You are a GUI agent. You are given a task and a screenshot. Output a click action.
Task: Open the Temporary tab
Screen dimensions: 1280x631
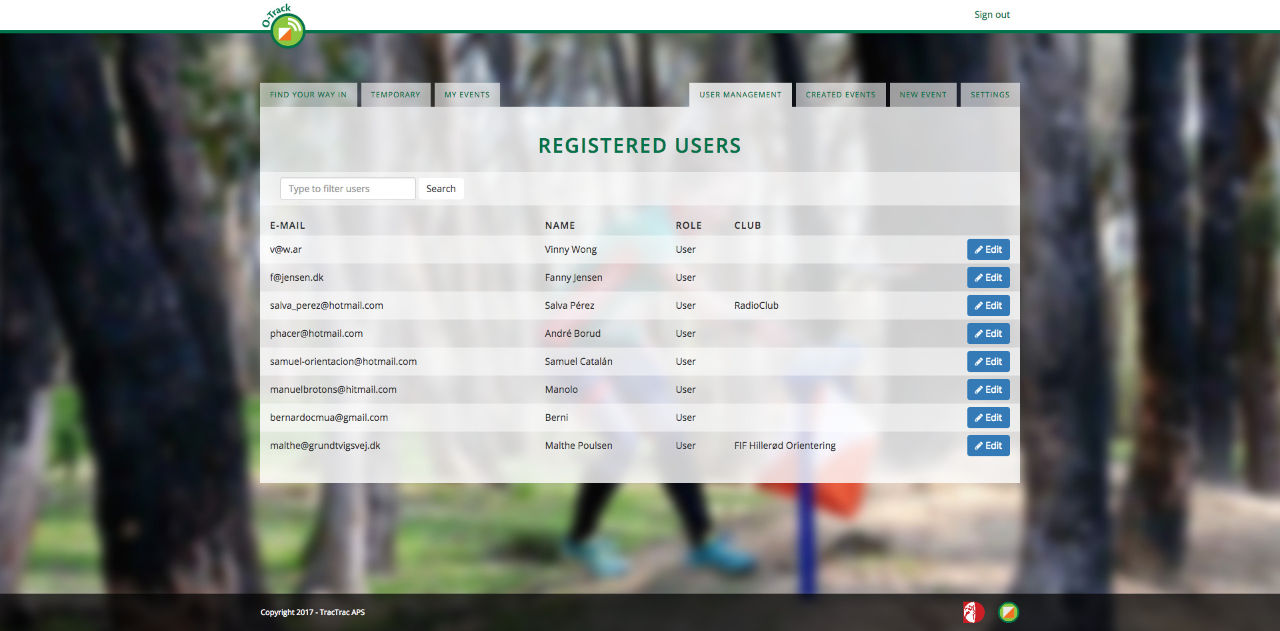coord(395,95)
